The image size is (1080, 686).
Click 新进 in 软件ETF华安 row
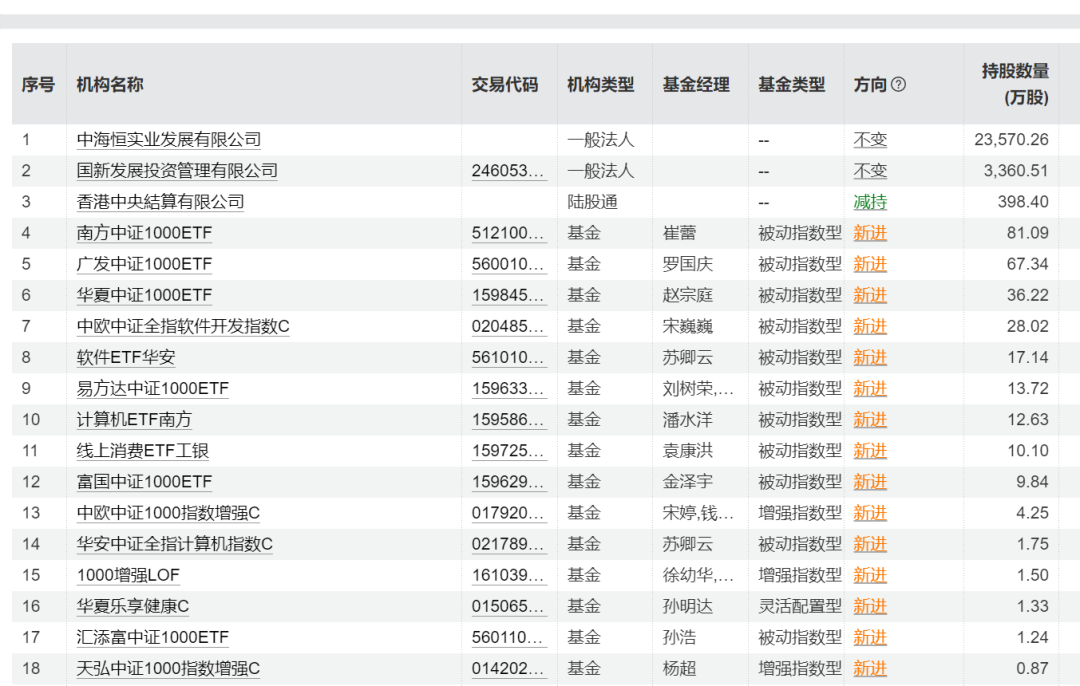pos(870,357)
